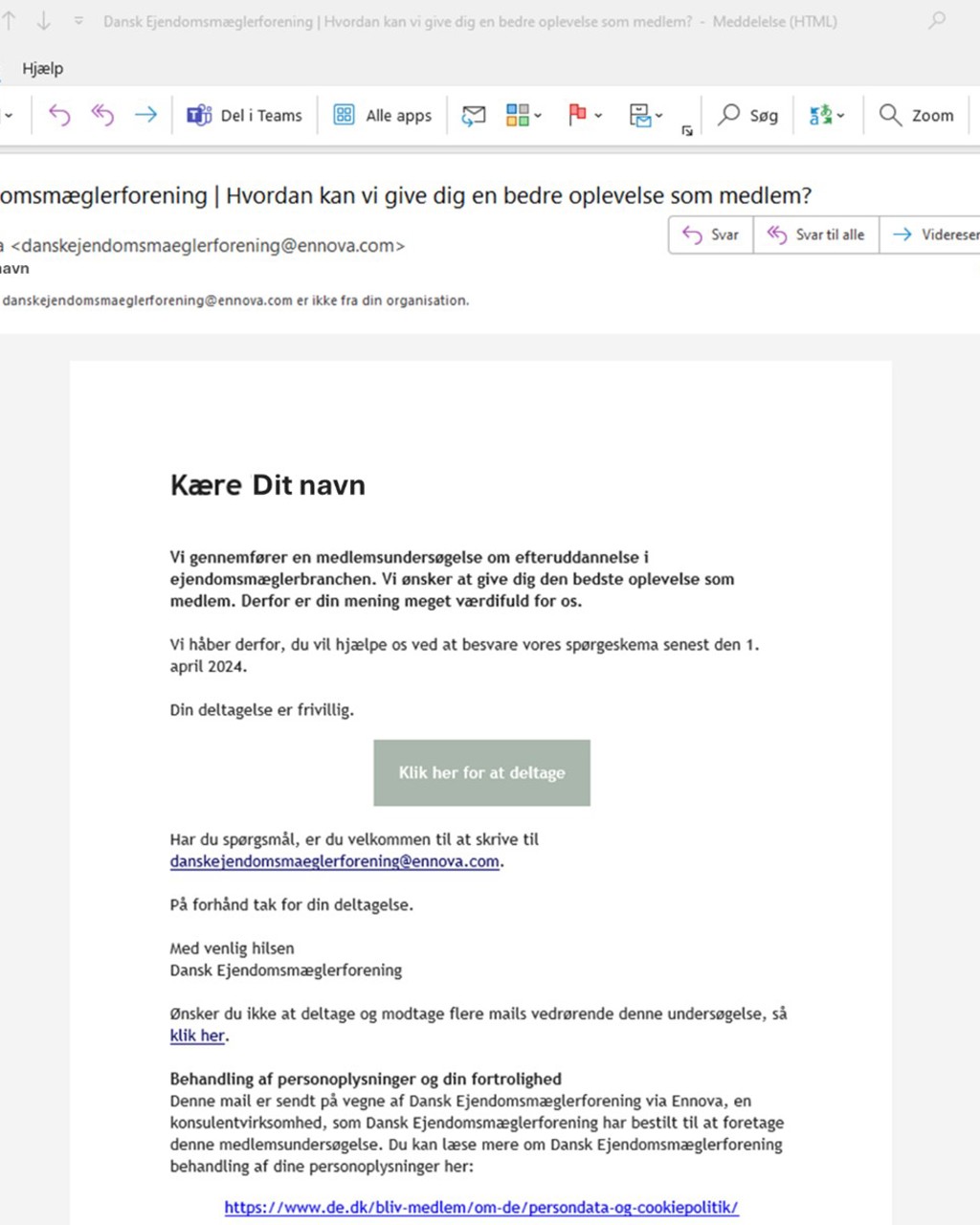Share the message via Del i Teams
The width and height of the screenshot is (980, 1225).
[245, 116]
